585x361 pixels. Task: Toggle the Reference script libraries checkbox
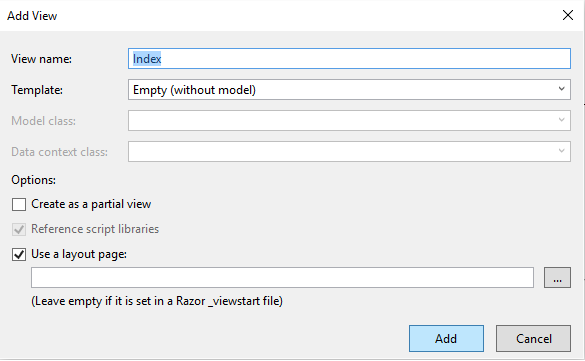pos(19,229)
